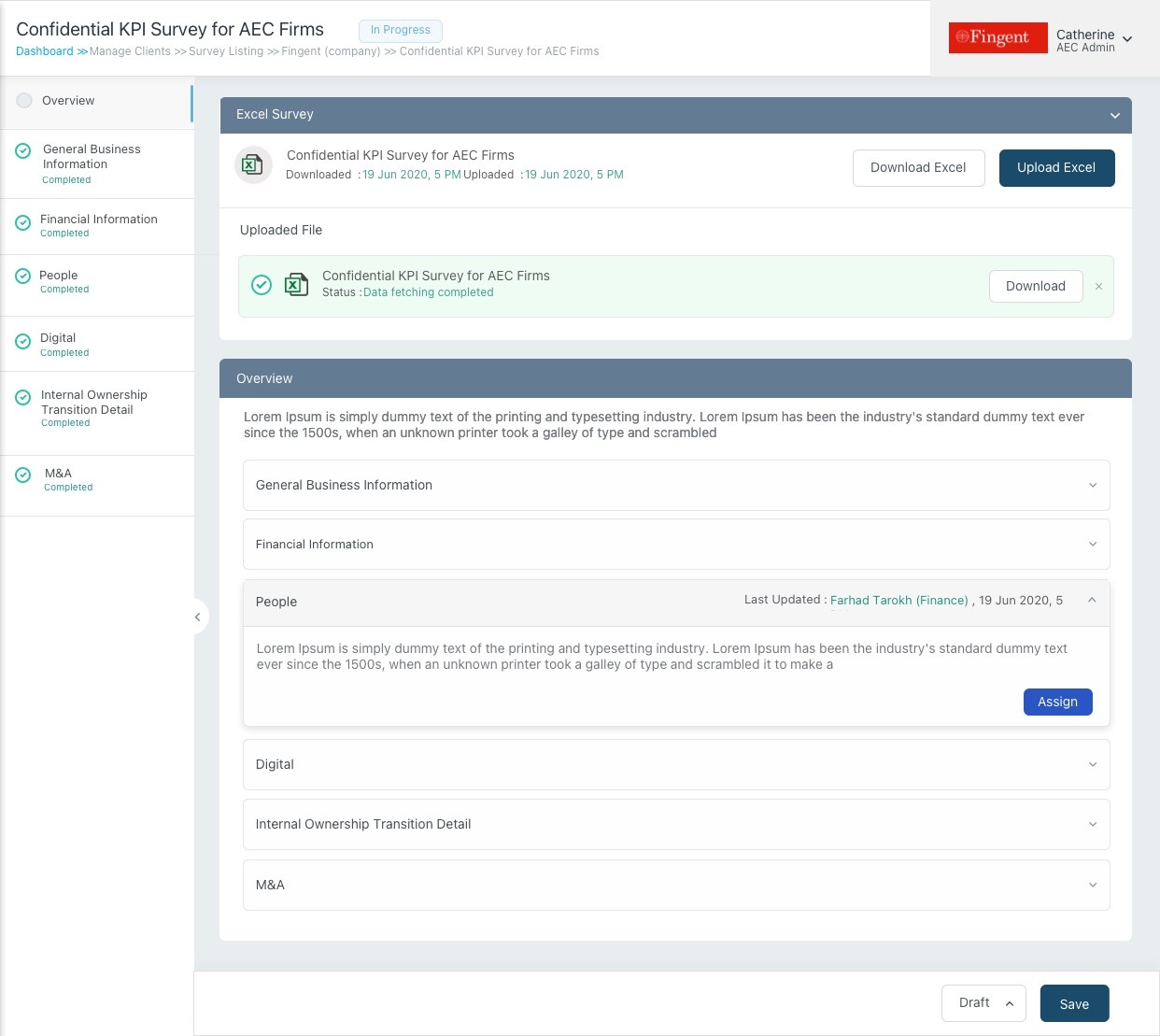The width and height of the screenshot is (1160, 1036).
Task: Go to Manage Clients breadcrumb
Action: 130,51
